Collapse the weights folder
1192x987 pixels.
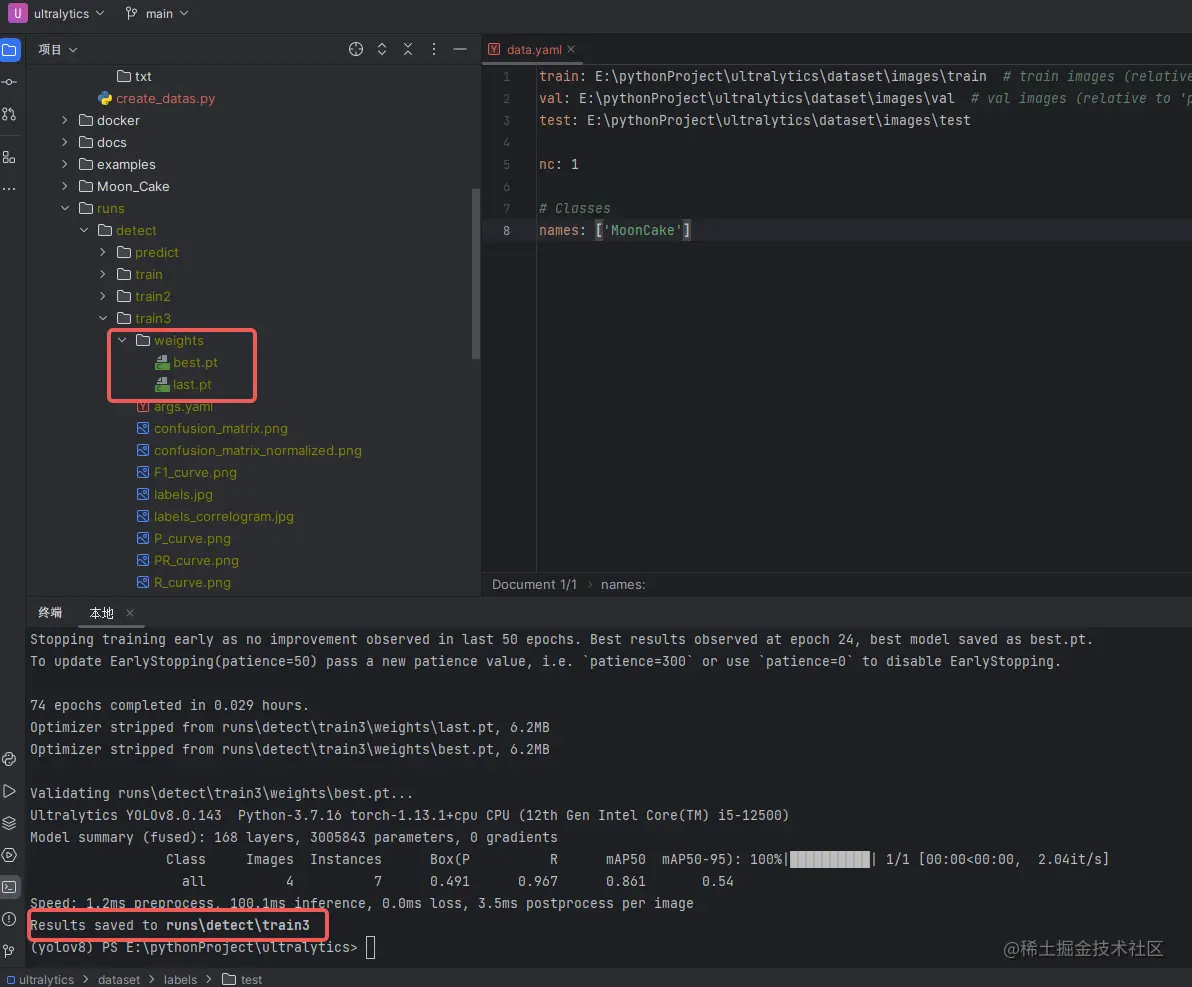(122, 341)
